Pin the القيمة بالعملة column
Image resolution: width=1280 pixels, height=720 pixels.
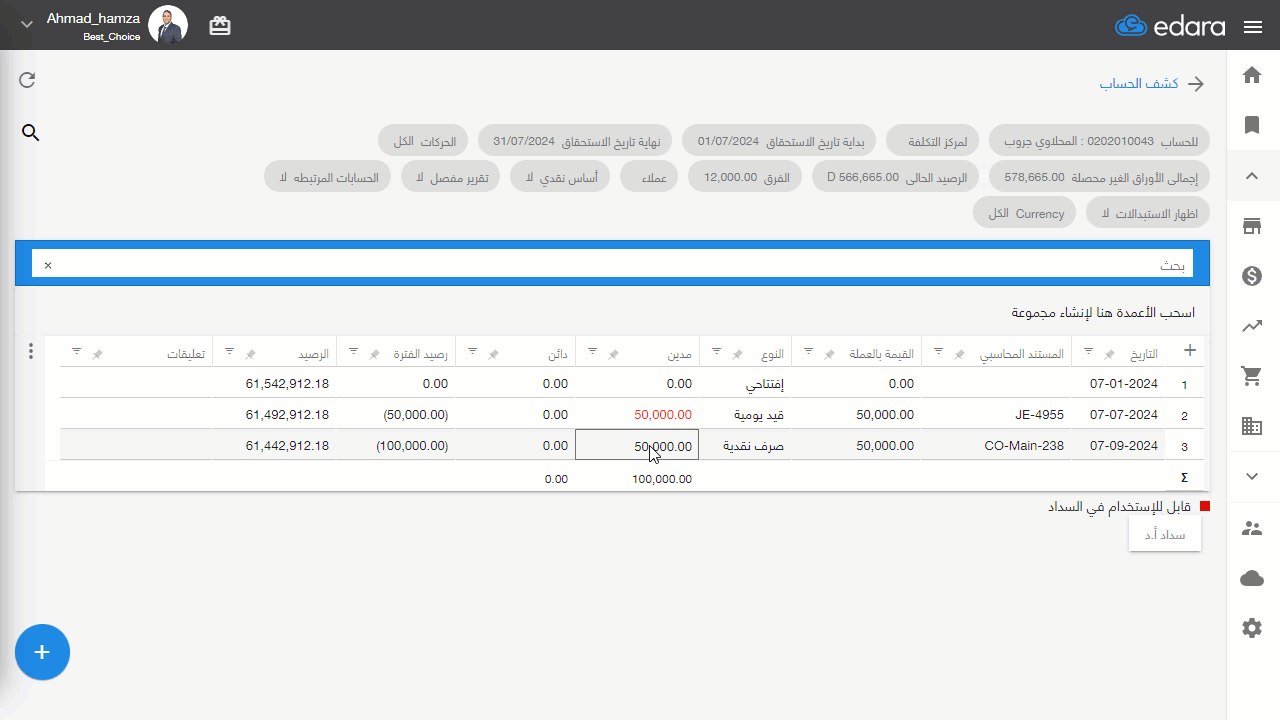pyautogui.click(x=828, y=355)
